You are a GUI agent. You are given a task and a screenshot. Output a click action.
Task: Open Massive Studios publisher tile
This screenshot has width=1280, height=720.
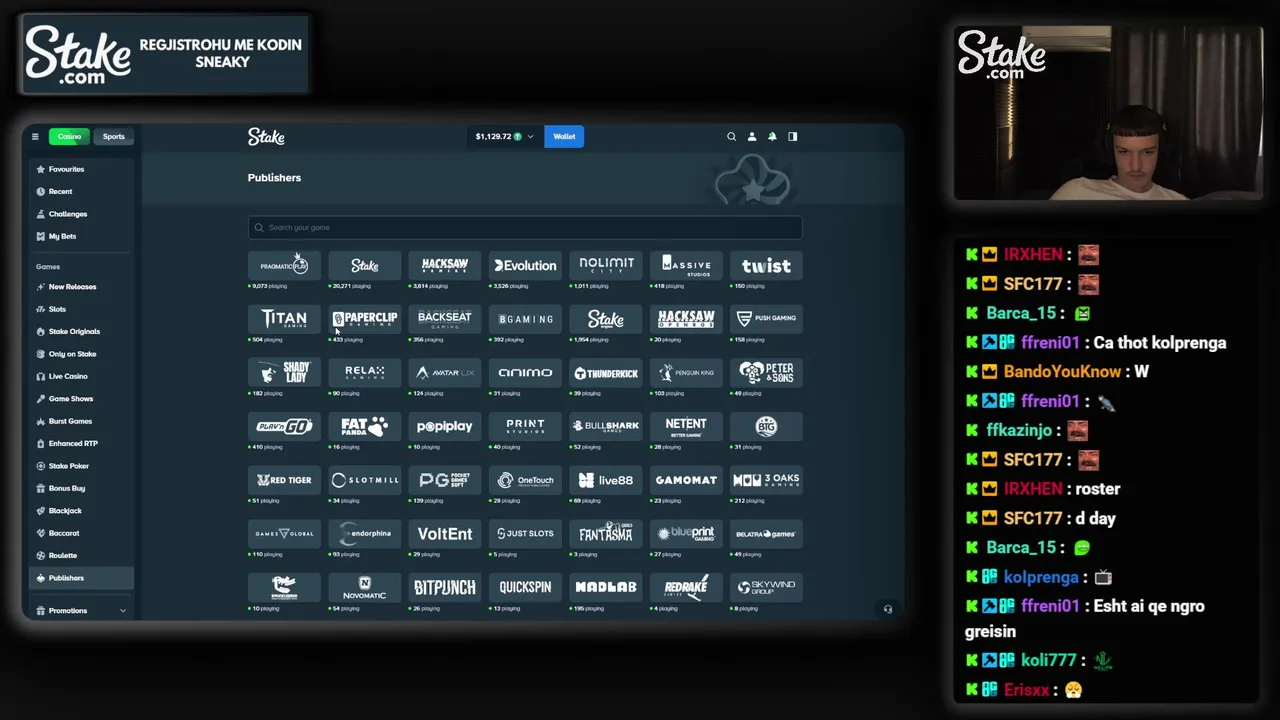[x=686, y=266]
